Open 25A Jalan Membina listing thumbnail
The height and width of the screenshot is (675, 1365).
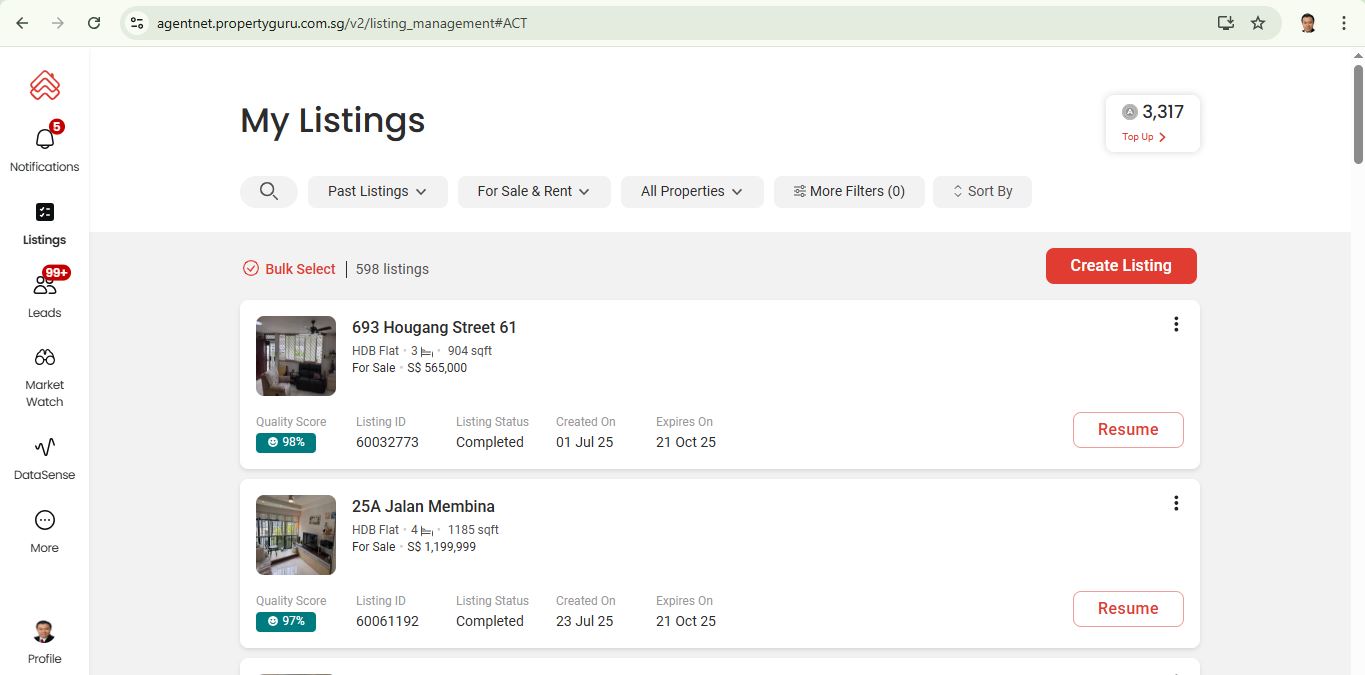pyautogui.click(x=296, y=535)
